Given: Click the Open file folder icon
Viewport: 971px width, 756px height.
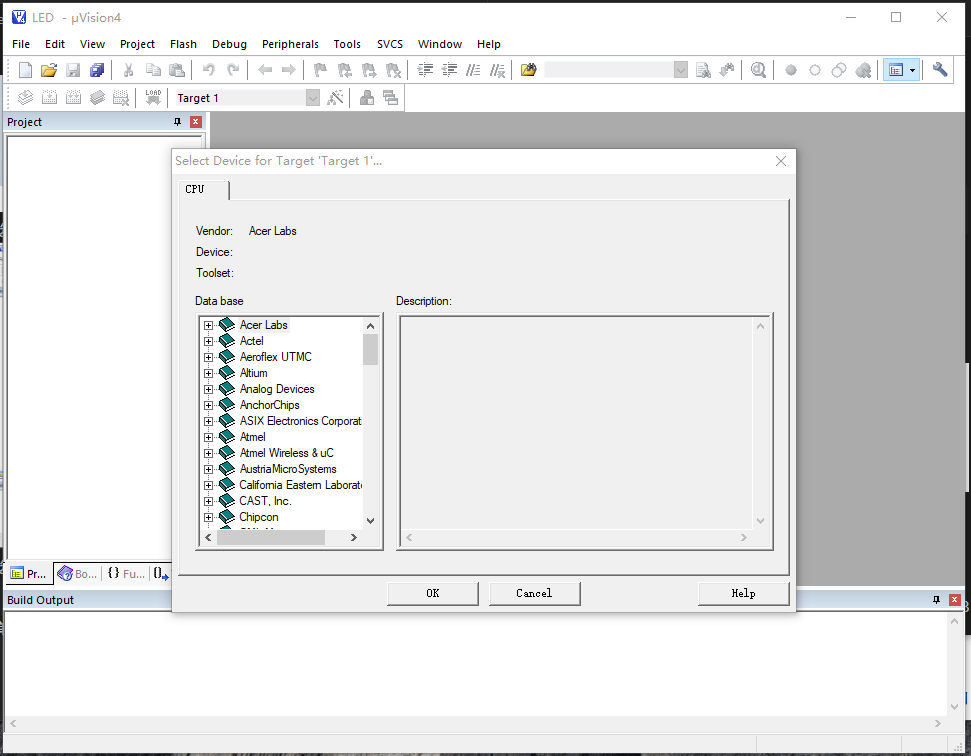Looking at the screenshot, I should (x=48, y=70).
